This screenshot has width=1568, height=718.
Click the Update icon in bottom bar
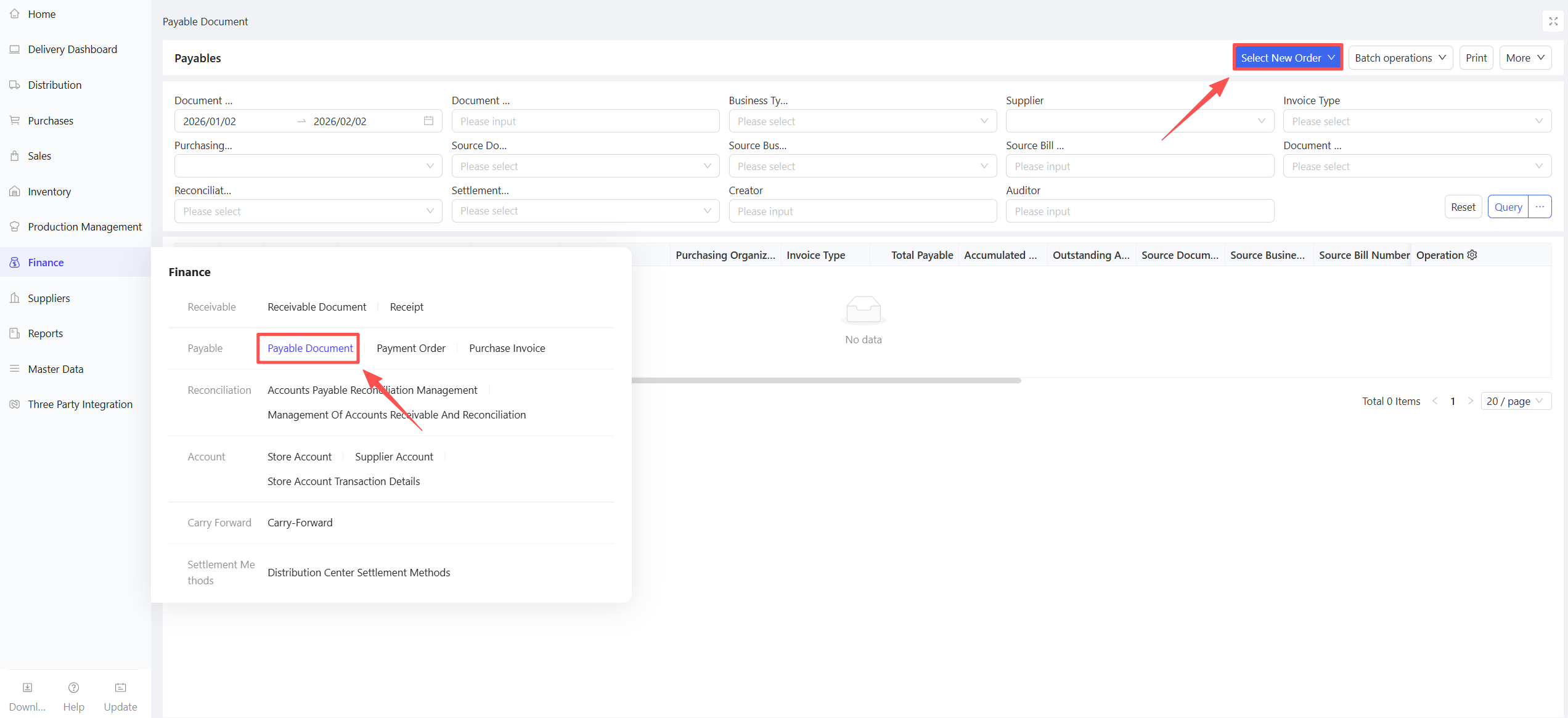coord(120,688)
